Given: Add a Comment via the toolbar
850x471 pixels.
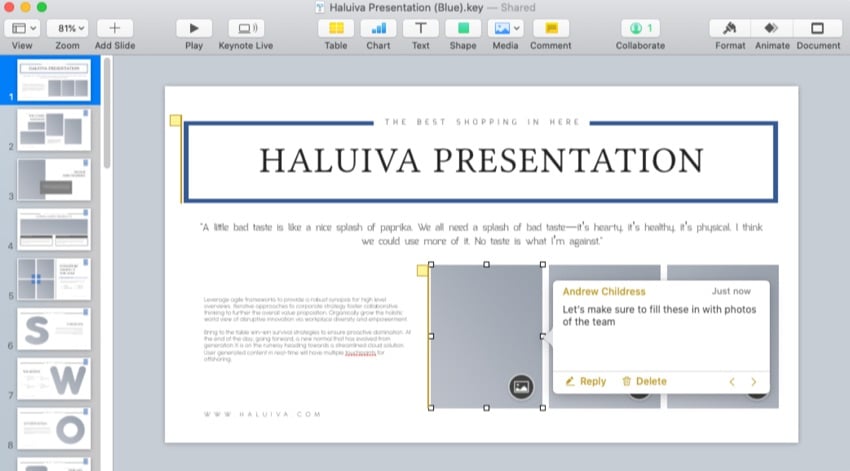Looking at the screenshot, I should click(551, 28).
